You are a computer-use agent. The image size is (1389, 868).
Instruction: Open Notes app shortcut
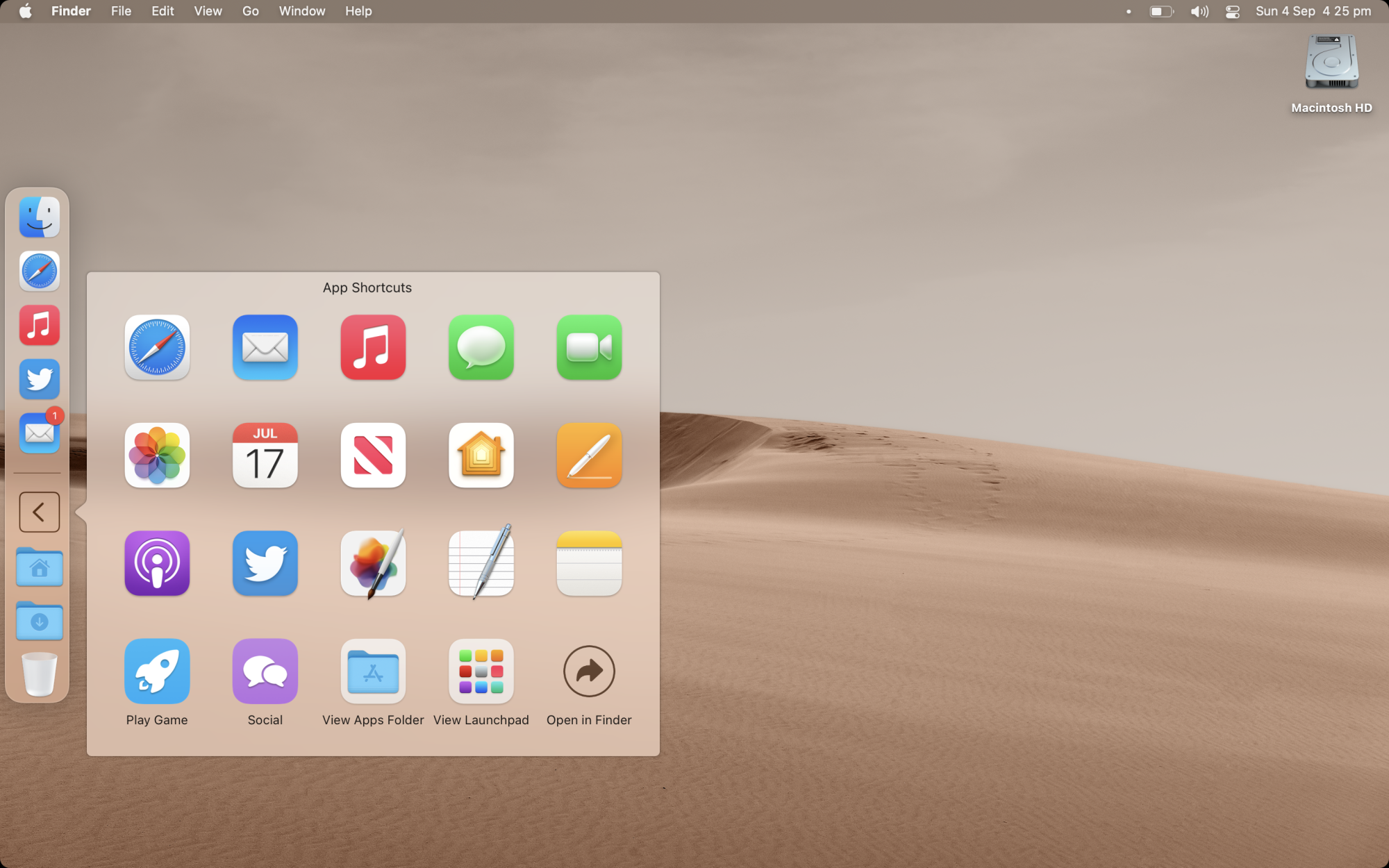[589, 563]
